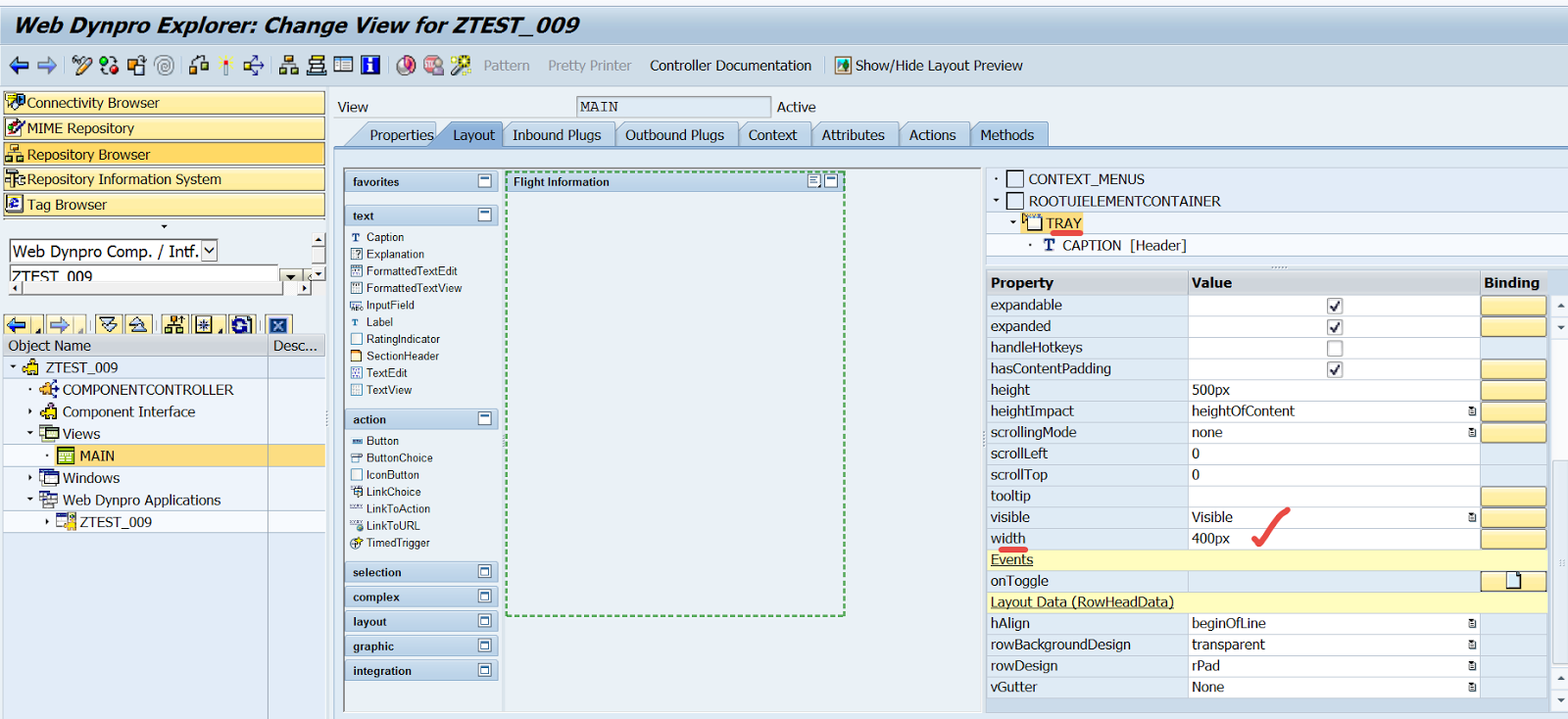
Task: Click the Show/Hide Layout Preview icon
Action: (x=843, y=66)
